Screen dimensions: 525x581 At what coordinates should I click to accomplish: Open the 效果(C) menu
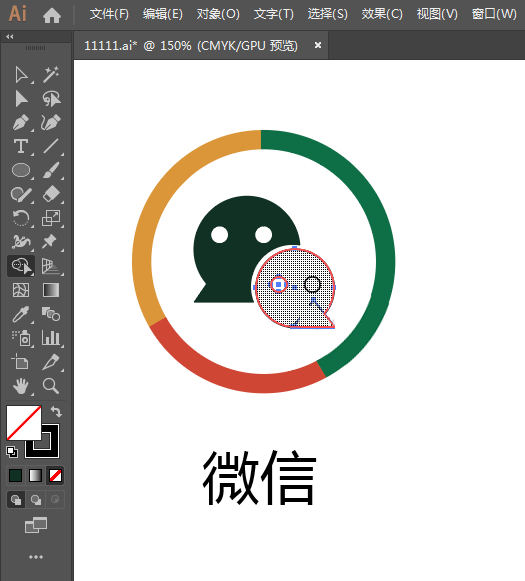pos(382,14)
